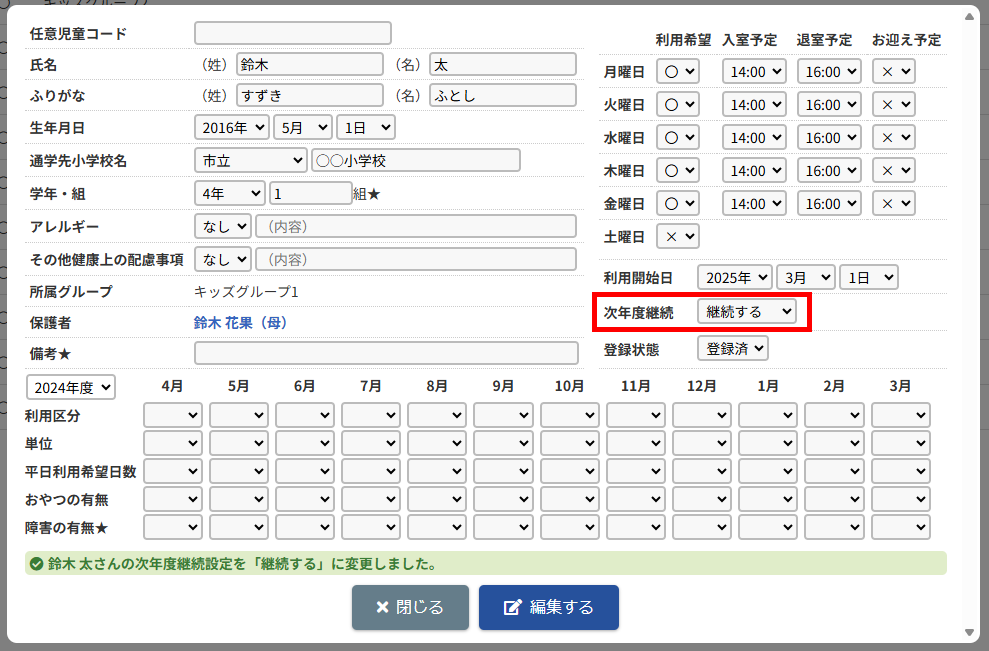Open 月曜日 入室予定 time dropdown

755,72
